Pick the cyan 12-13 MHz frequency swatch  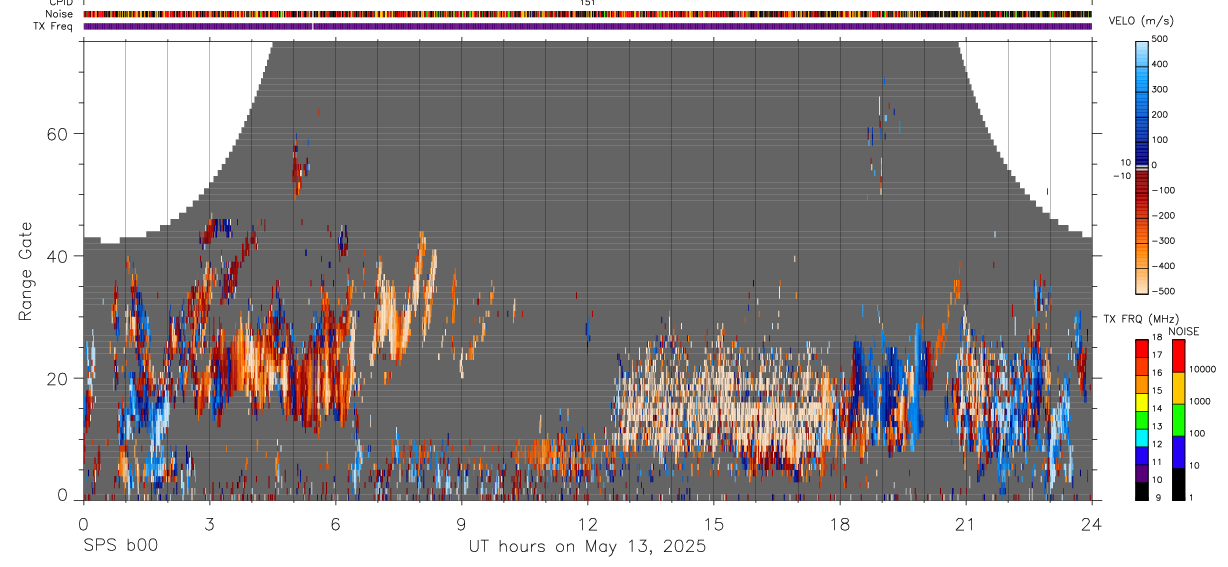[1142, 438]
